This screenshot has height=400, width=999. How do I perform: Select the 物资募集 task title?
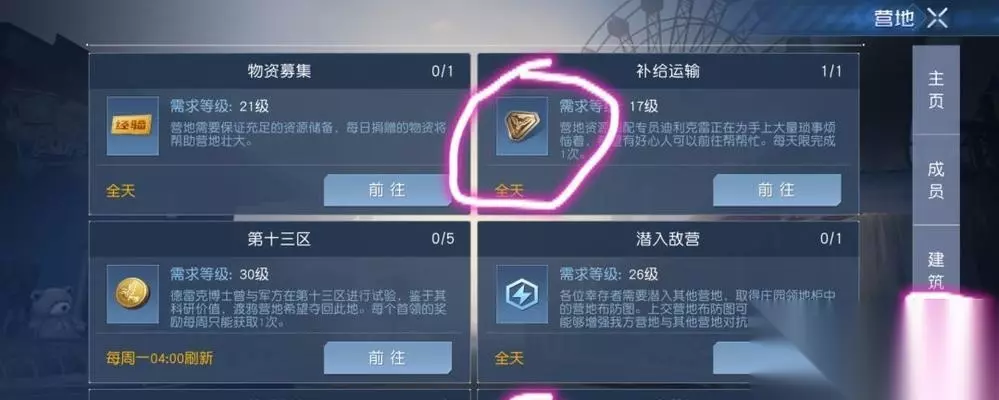(x=279, y=71)
